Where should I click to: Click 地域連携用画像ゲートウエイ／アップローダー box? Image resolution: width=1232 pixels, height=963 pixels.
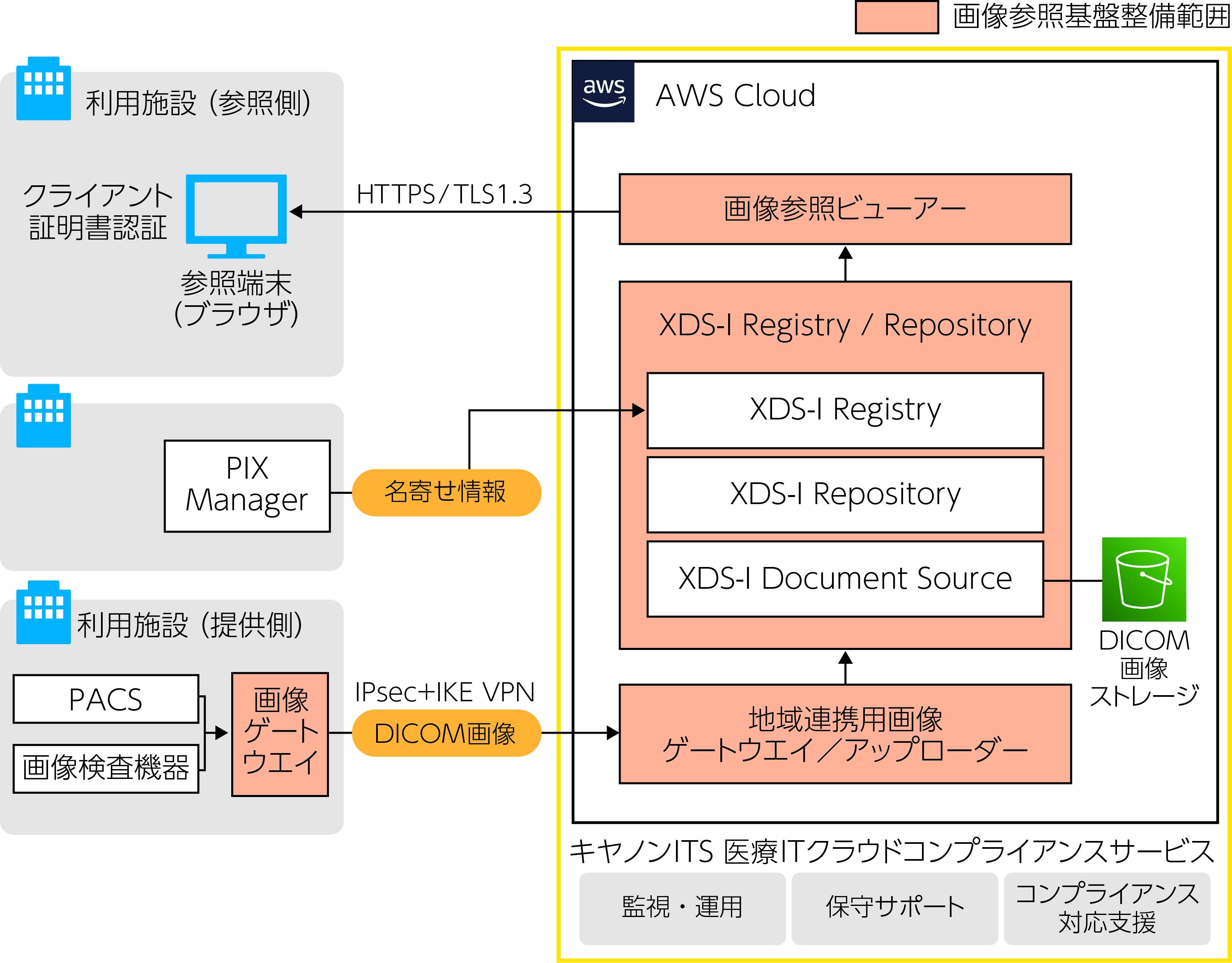[x=844, y=734]
